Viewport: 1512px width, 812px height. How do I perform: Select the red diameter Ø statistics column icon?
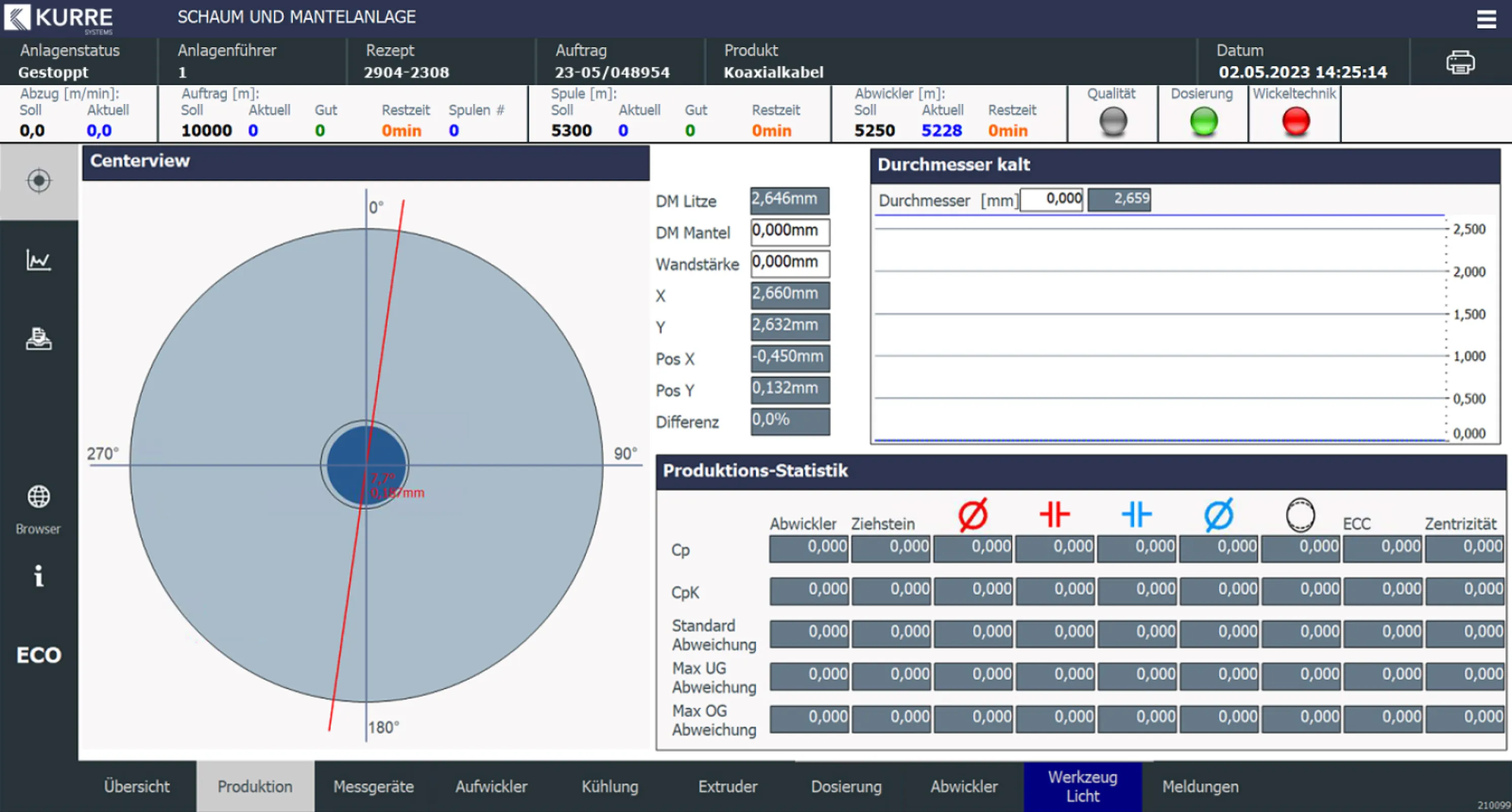972,513
